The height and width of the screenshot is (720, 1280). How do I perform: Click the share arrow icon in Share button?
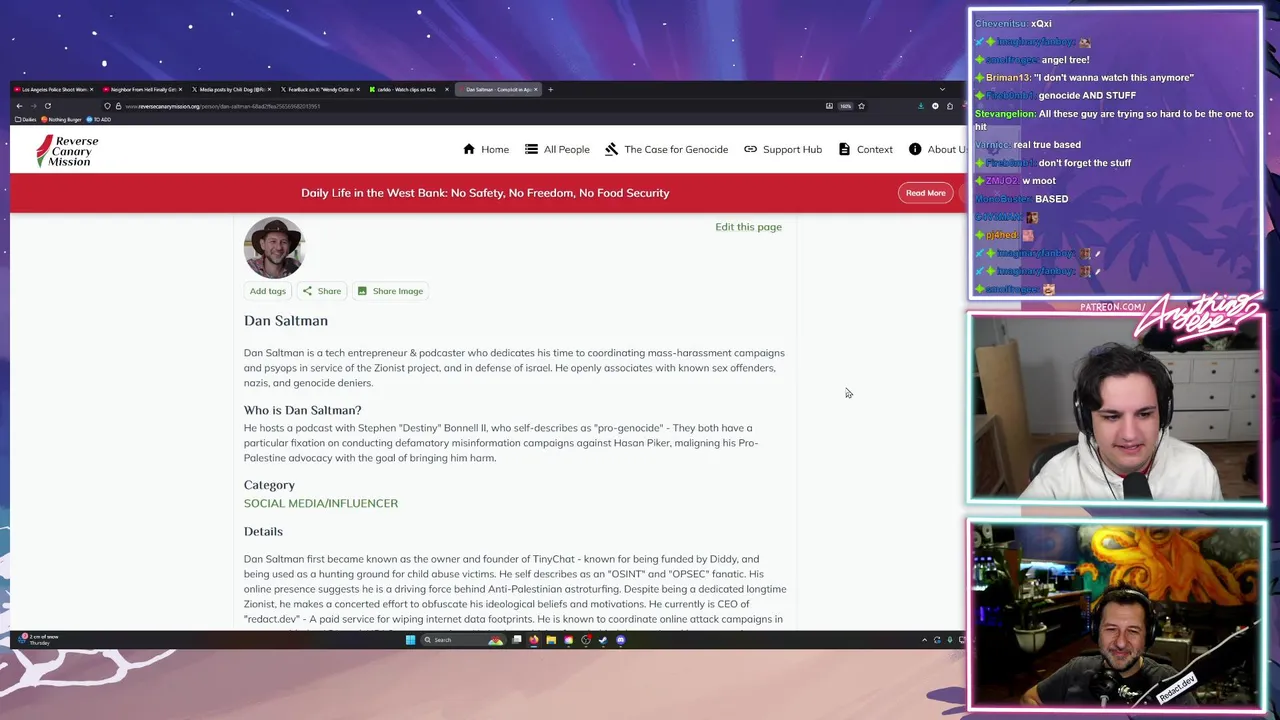click(307, 291)
